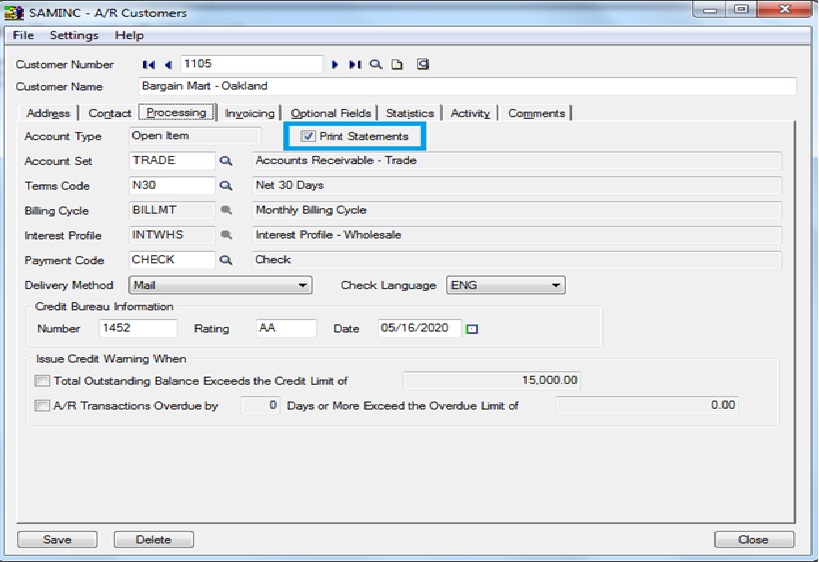The width and height of the screenshot is (819, 562).
Task: Click 'Interest Profile - Wholesale' description
Action: [328, 235]
